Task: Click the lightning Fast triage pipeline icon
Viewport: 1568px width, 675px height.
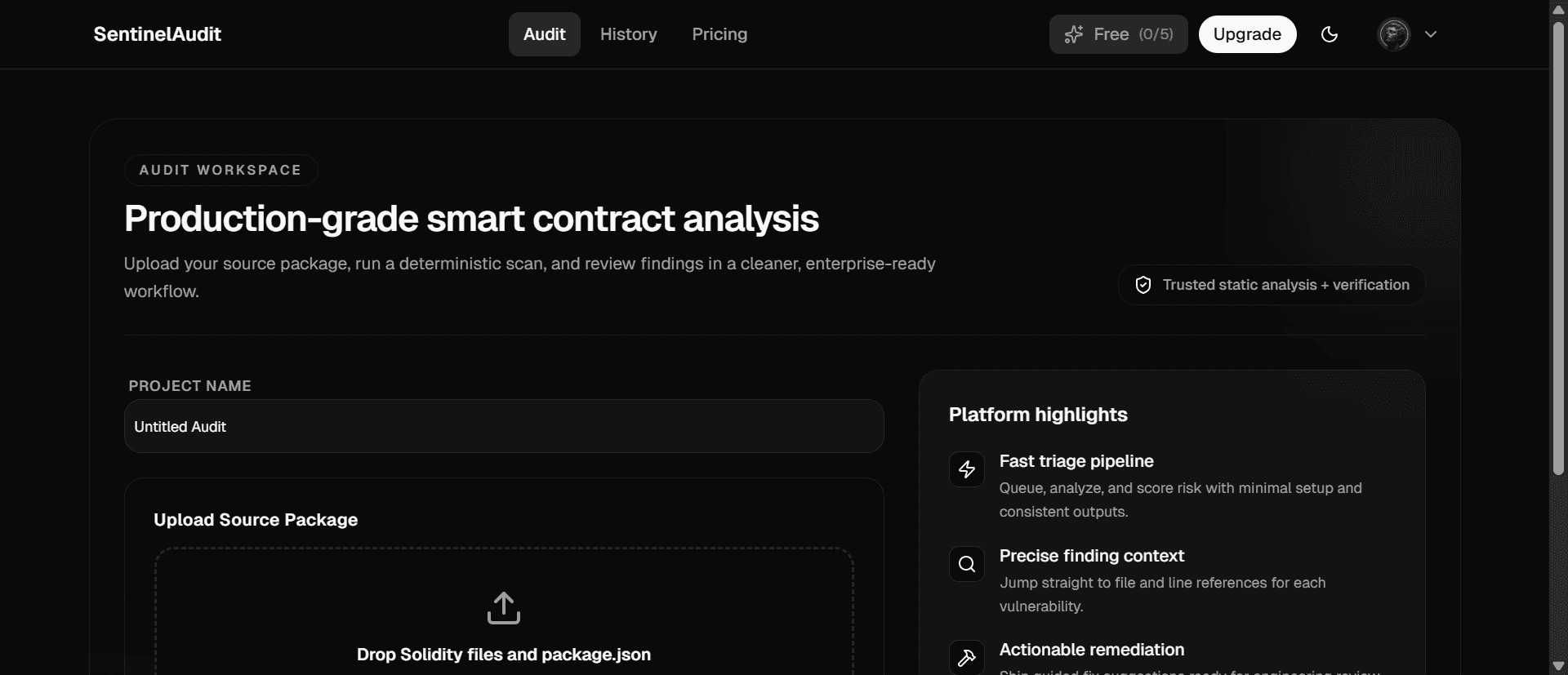Action: point(966,469)
